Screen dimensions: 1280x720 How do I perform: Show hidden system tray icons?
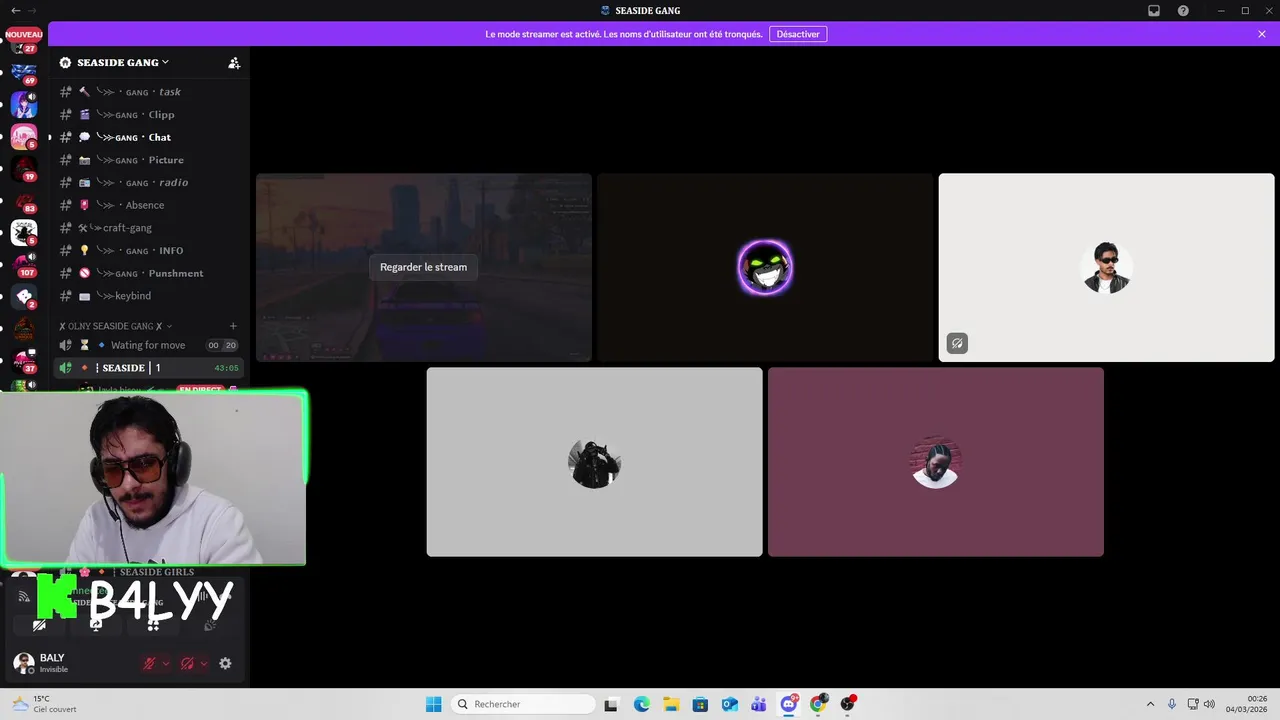(x=1150, y=704)
